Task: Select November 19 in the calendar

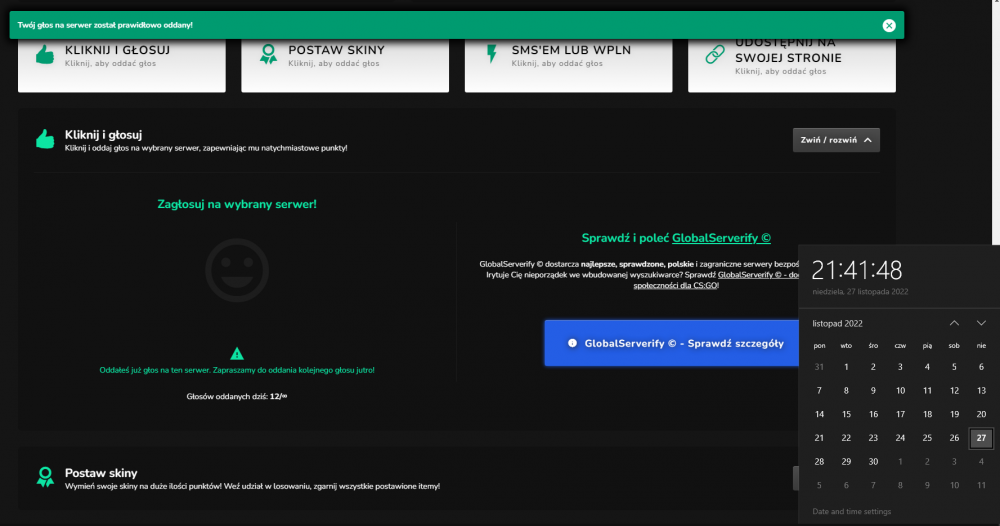Action: (954, 414)
